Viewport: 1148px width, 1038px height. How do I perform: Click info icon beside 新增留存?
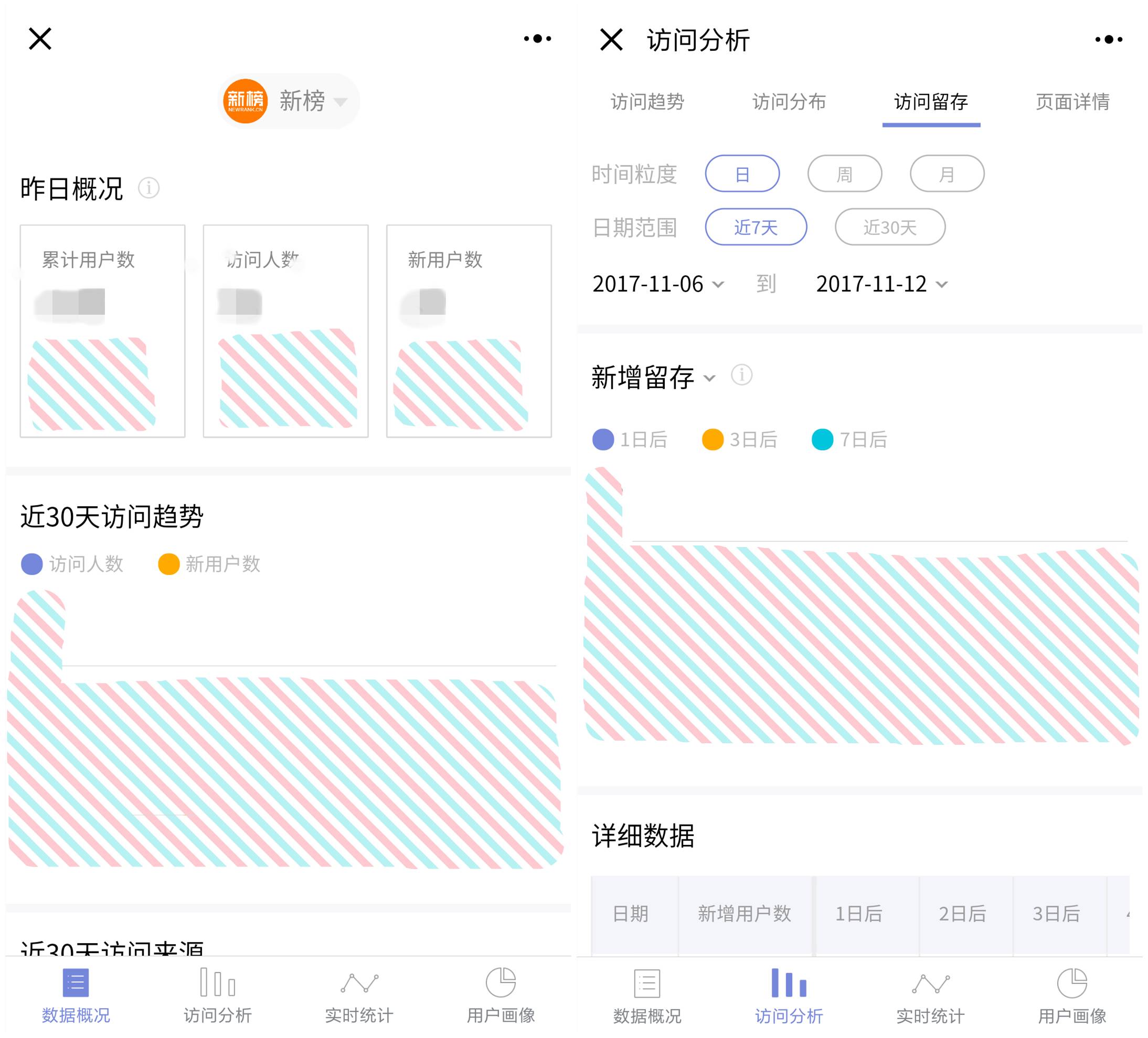pos(741,375)
